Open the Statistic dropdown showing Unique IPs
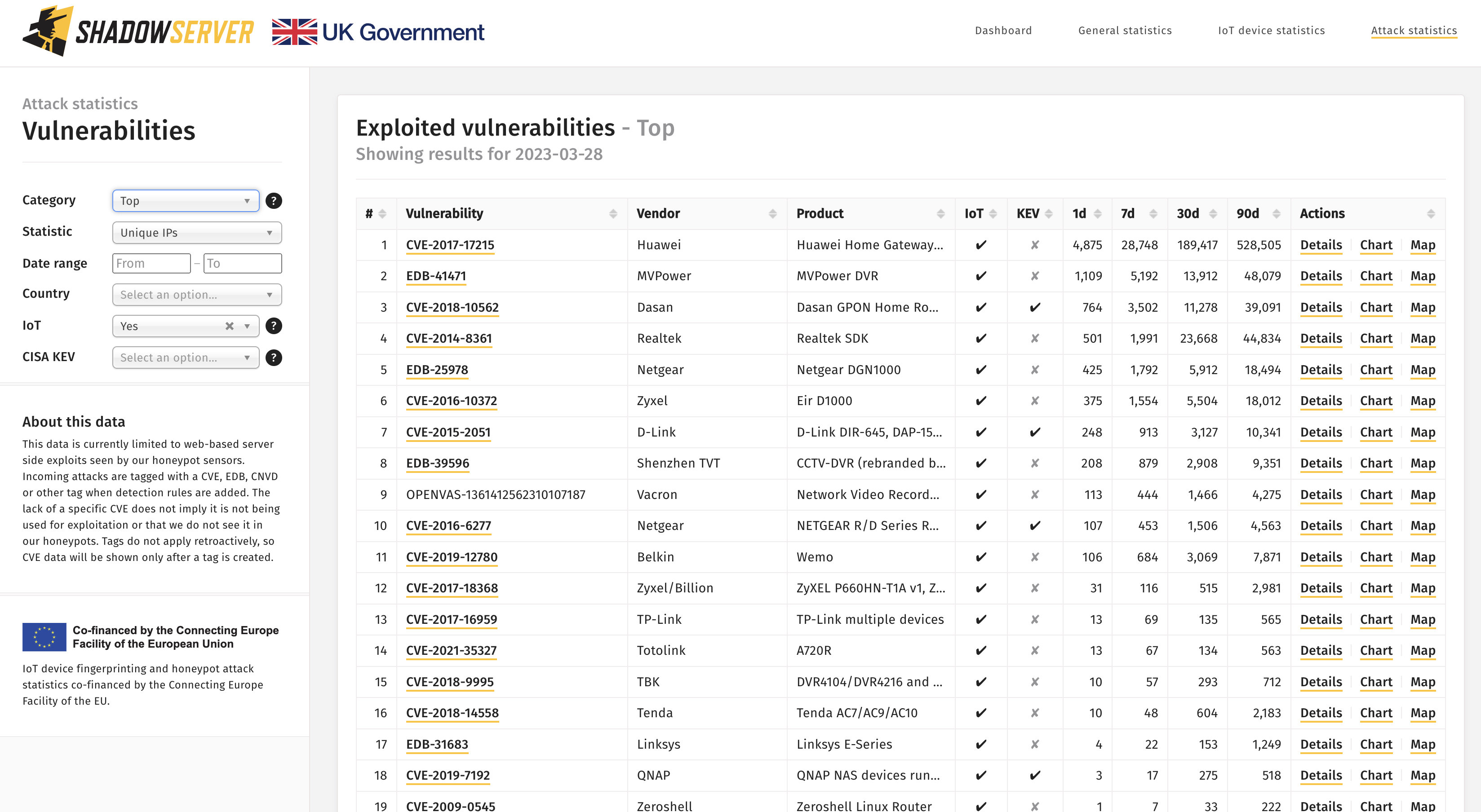Screen dimensions: 1481x812 [197, 233]
